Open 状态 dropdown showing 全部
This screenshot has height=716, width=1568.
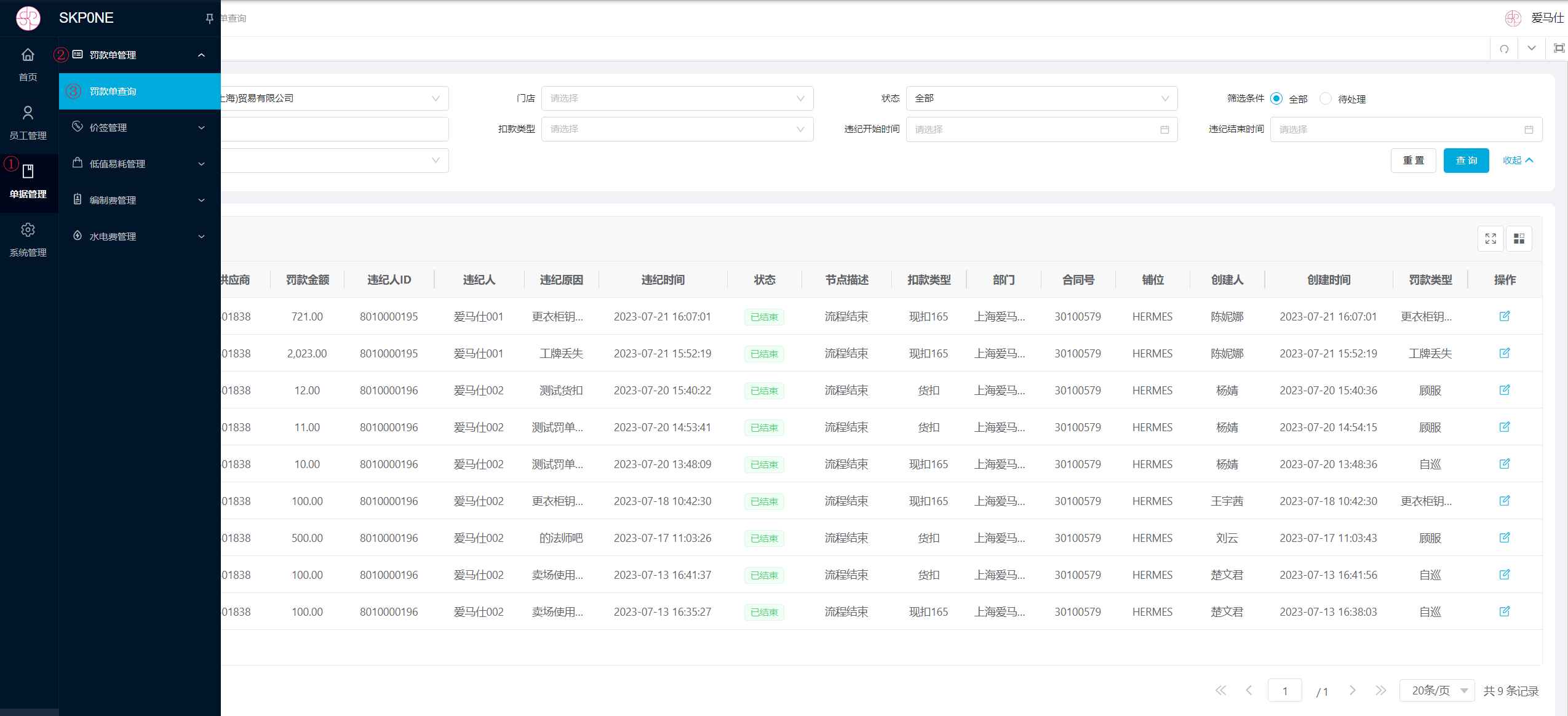(x=1041, y=98)
